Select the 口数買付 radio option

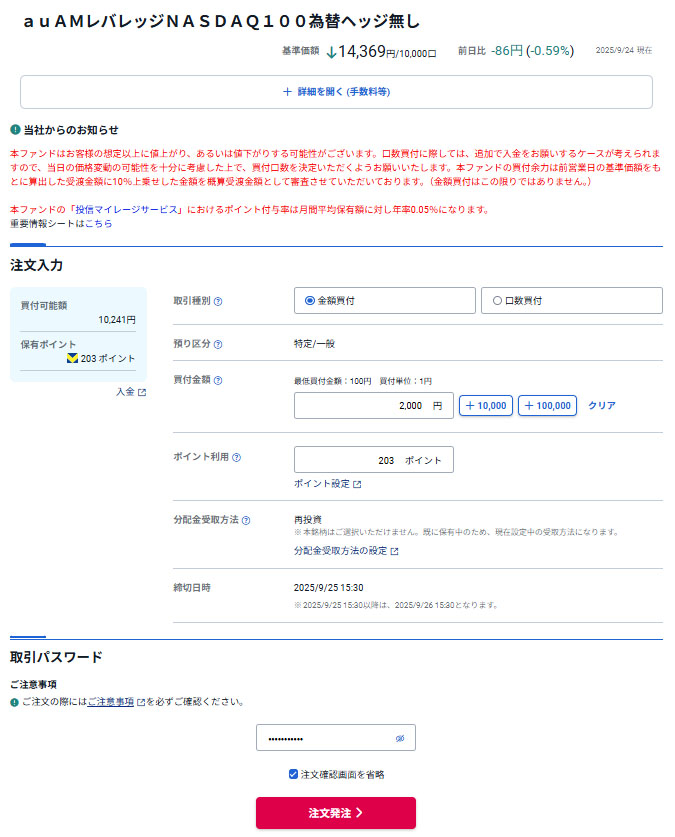coord(497,300)
